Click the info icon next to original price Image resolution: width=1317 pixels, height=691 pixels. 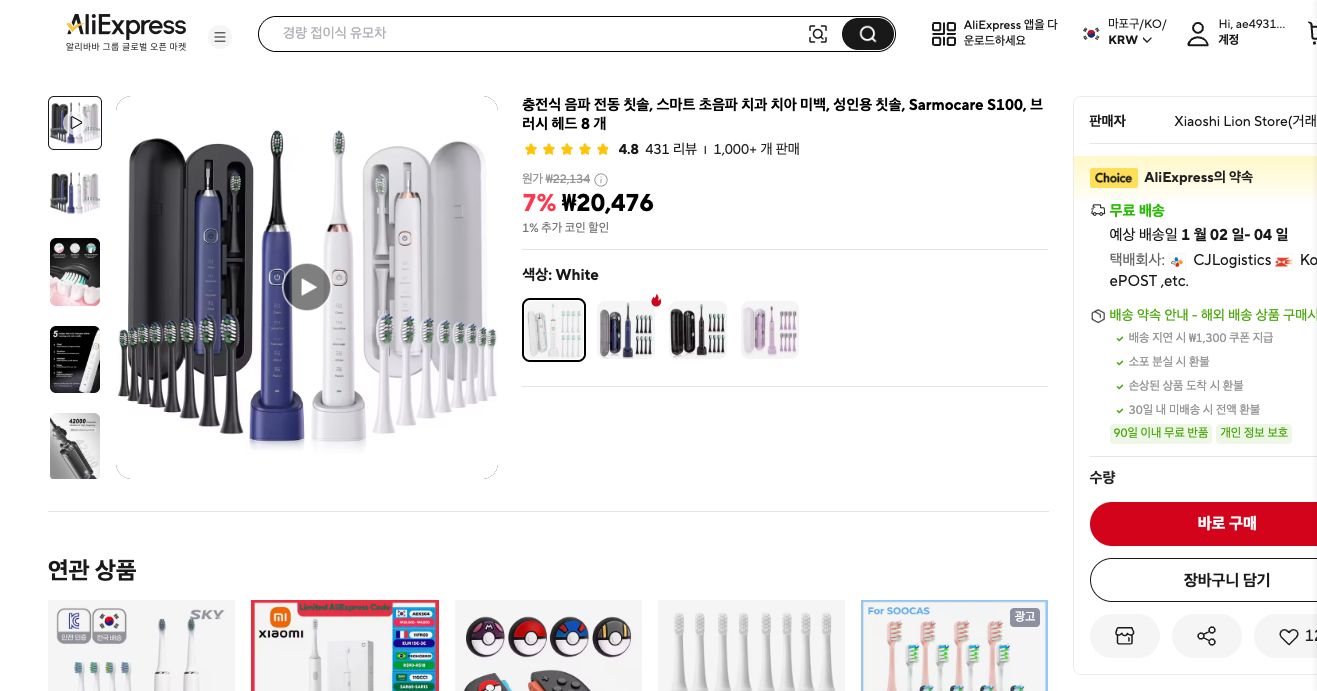600,179
